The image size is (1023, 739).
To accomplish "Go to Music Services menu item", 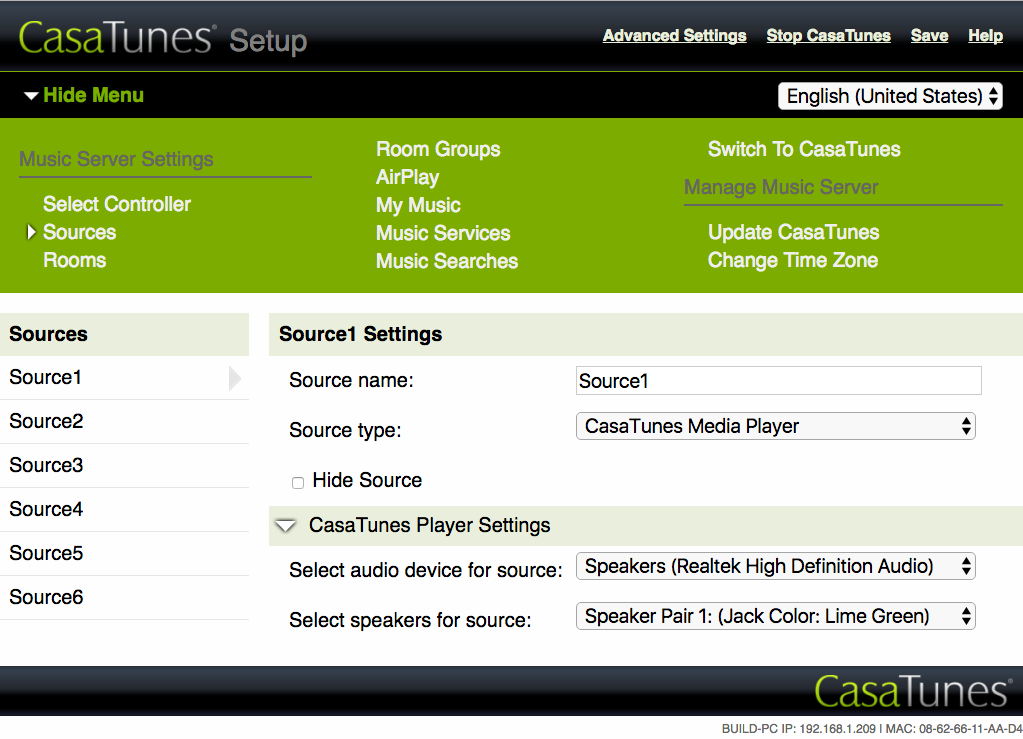I will coord(443,233).
